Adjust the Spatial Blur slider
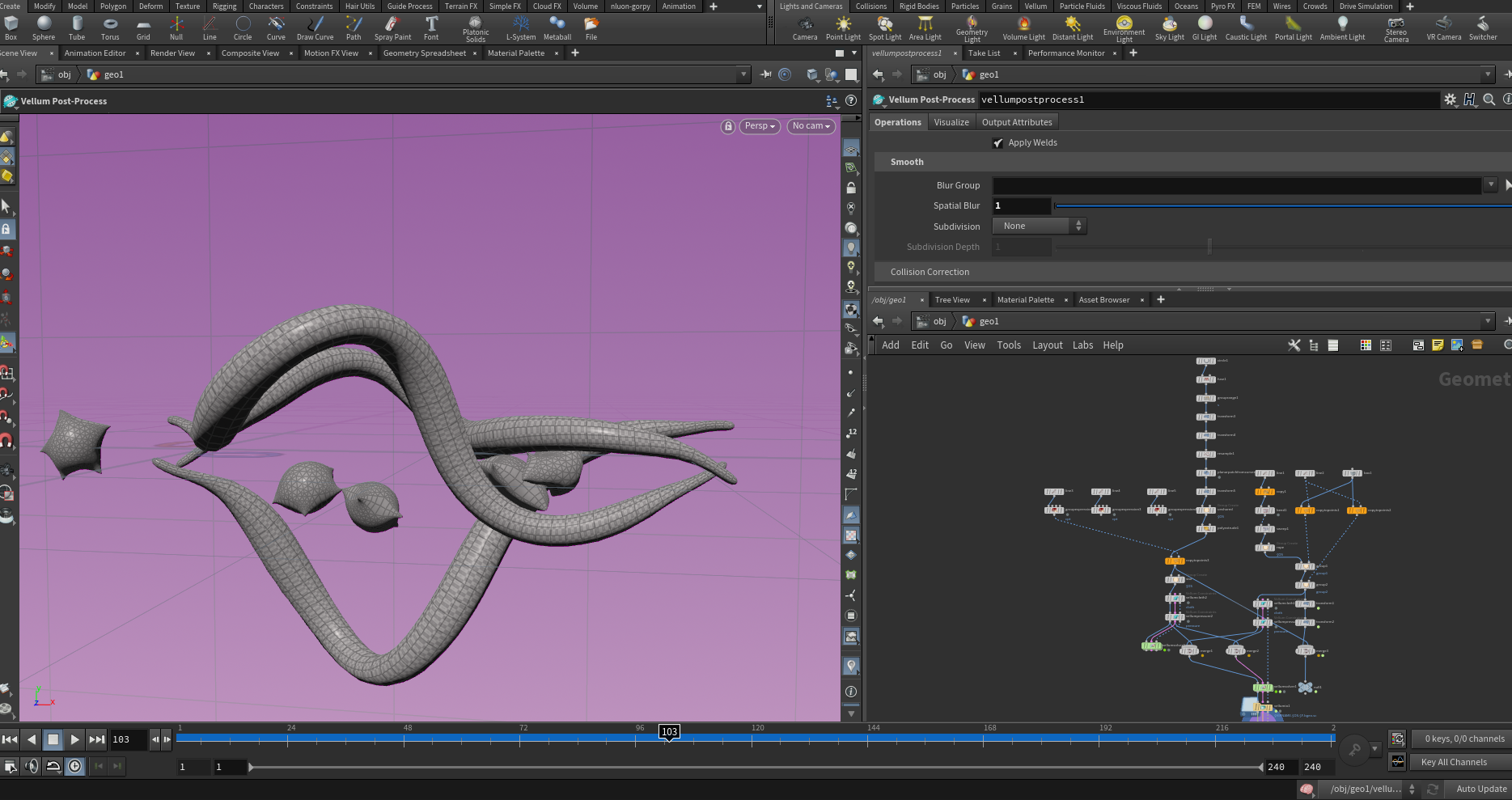This screenshot has width=1512, height=800. point(1282,206)
